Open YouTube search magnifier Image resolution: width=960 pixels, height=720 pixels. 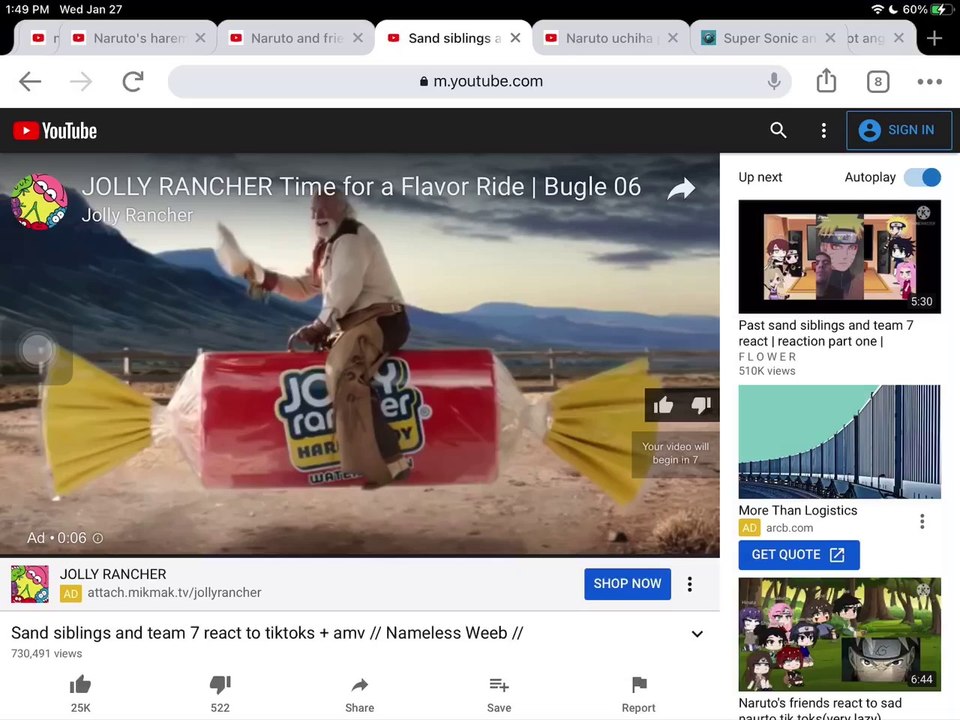778,130
